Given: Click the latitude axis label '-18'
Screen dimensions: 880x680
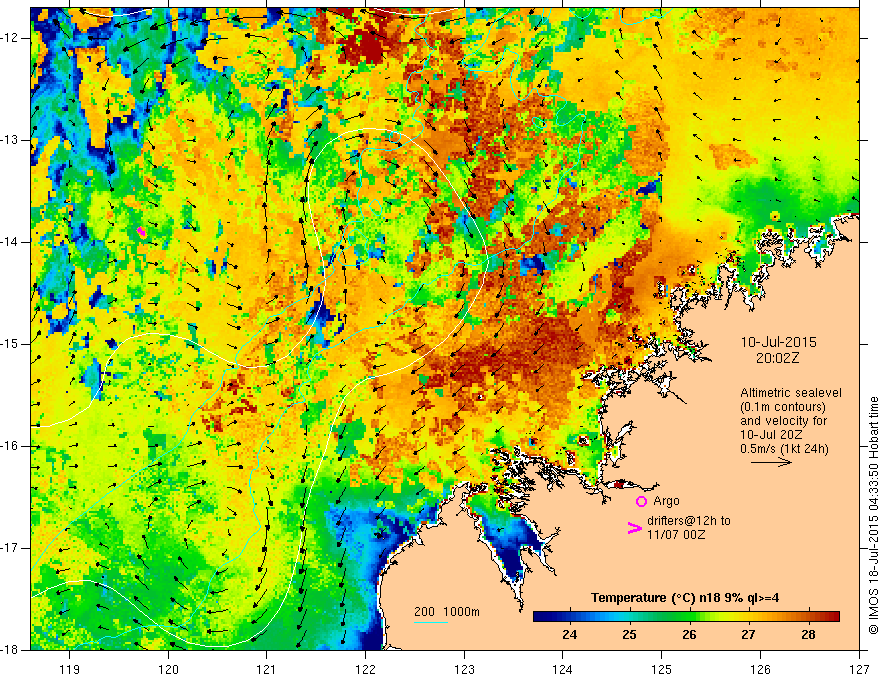Looking at the screenshot, I should [x=11, y=650].
